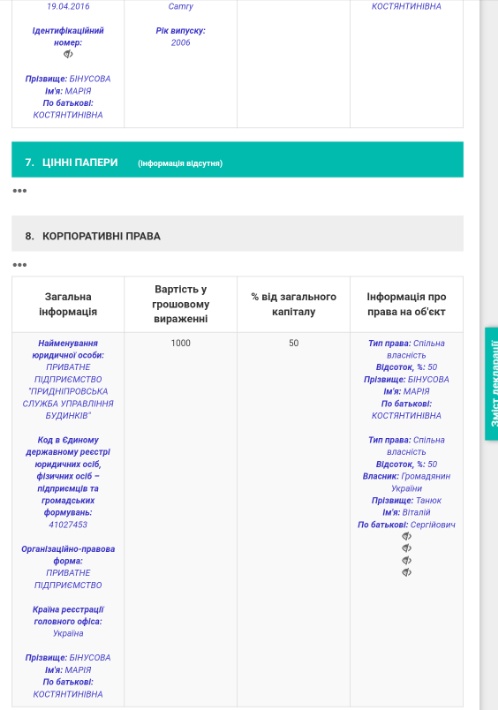This screenshot has height=710, width=498.
Task: Click the label Рік випуску
Action: (x=181, y=31)
